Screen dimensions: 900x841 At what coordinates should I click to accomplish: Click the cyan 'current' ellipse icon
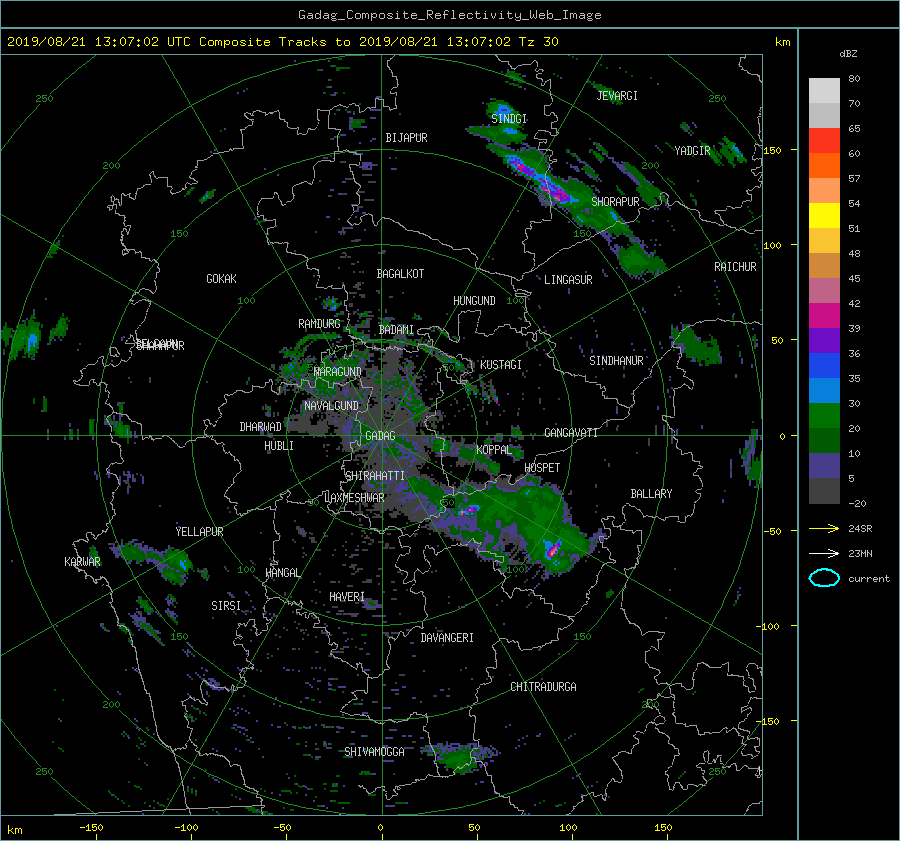point(824,578)
